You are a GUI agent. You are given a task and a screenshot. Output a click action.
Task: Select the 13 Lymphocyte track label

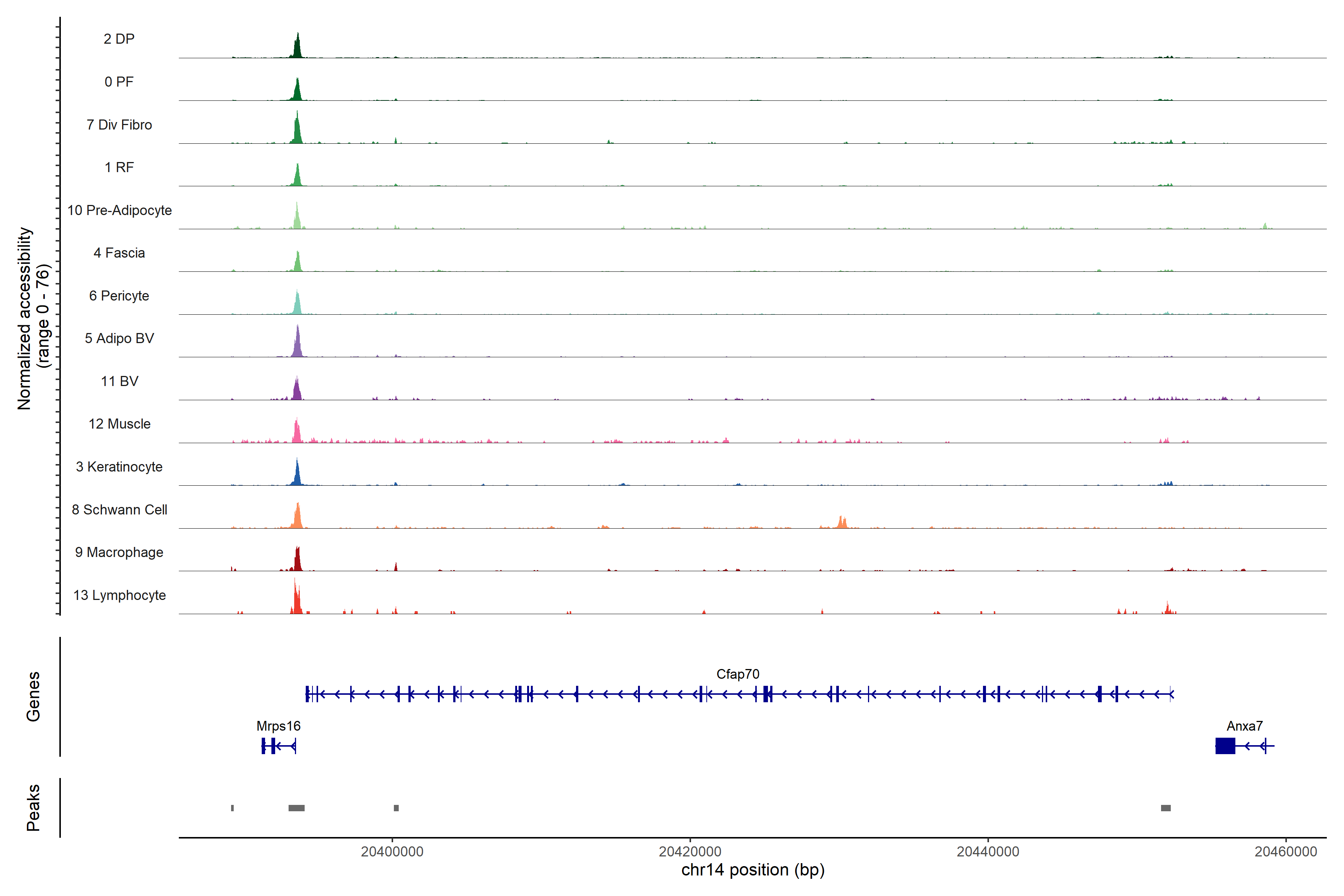point(119,595)
